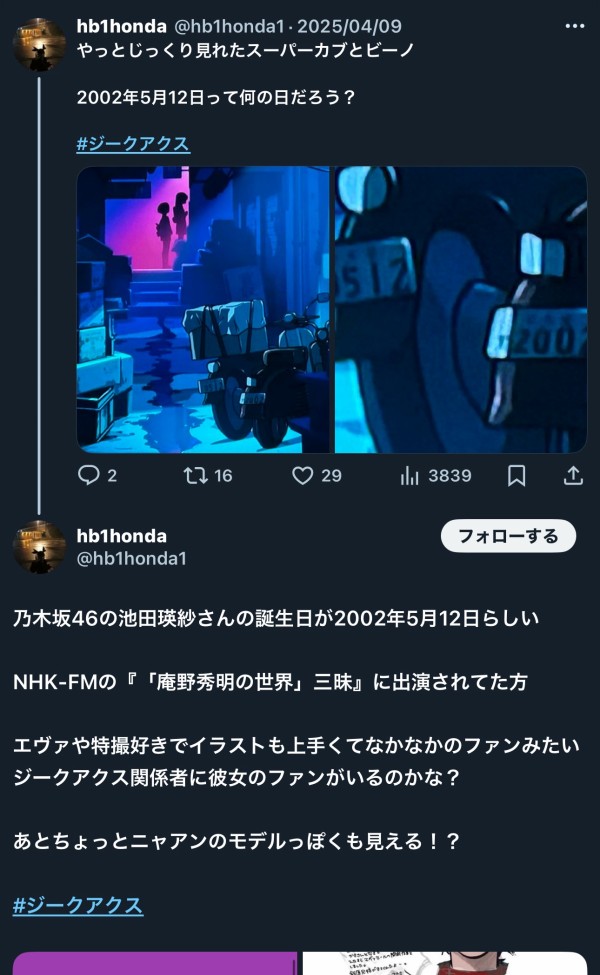Tap the reply comment bubble icon
This screenshot has width=600, height=975.
pyautogui.click(x=88, y=476)
